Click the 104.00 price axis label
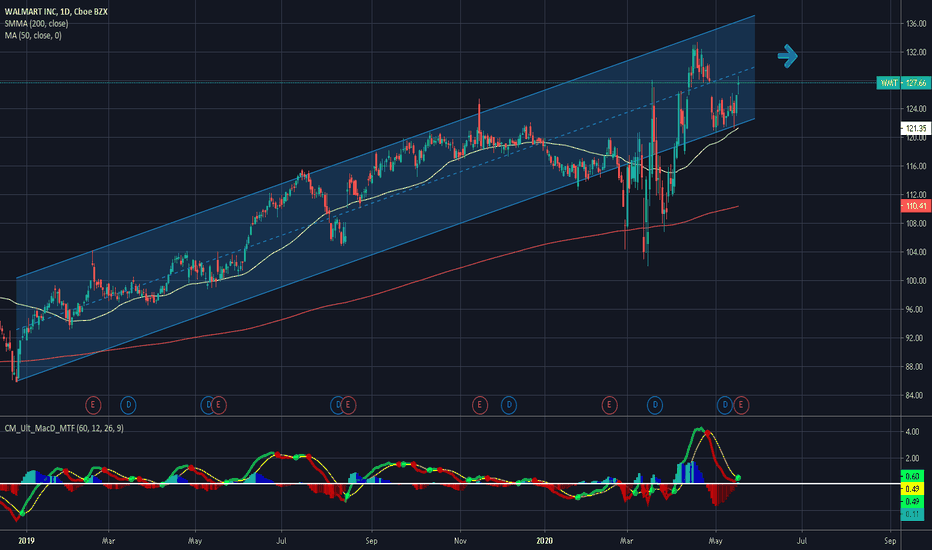The image size is (932, 550). click(x=916, y=252)
